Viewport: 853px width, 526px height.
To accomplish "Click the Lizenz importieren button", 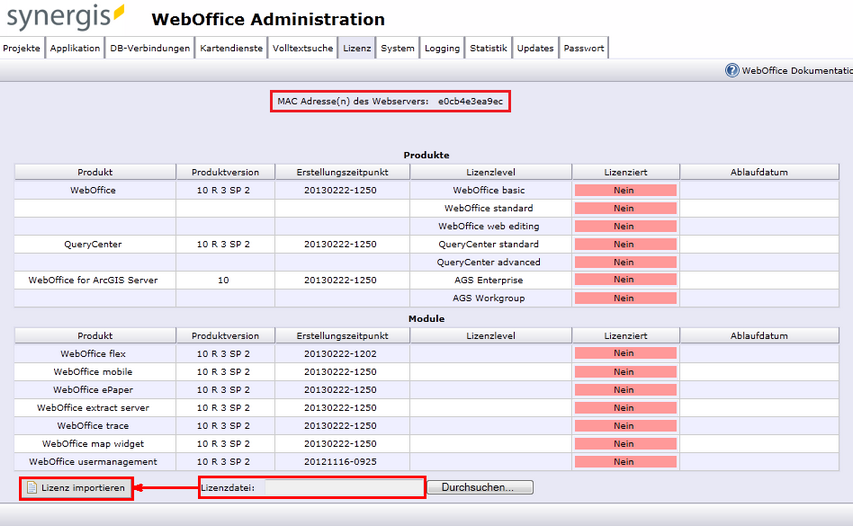I will click(x=77, y=487).
